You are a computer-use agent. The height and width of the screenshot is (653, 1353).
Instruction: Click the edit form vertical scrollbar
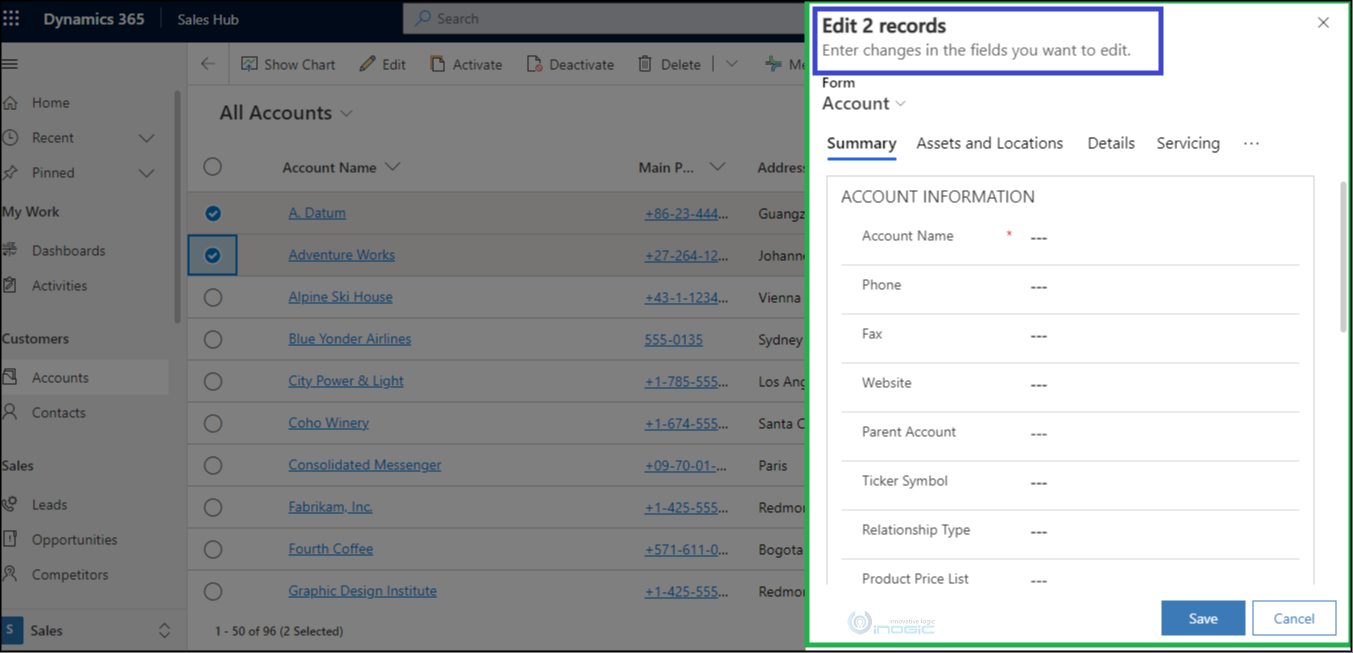click(x=1343, y=256)
